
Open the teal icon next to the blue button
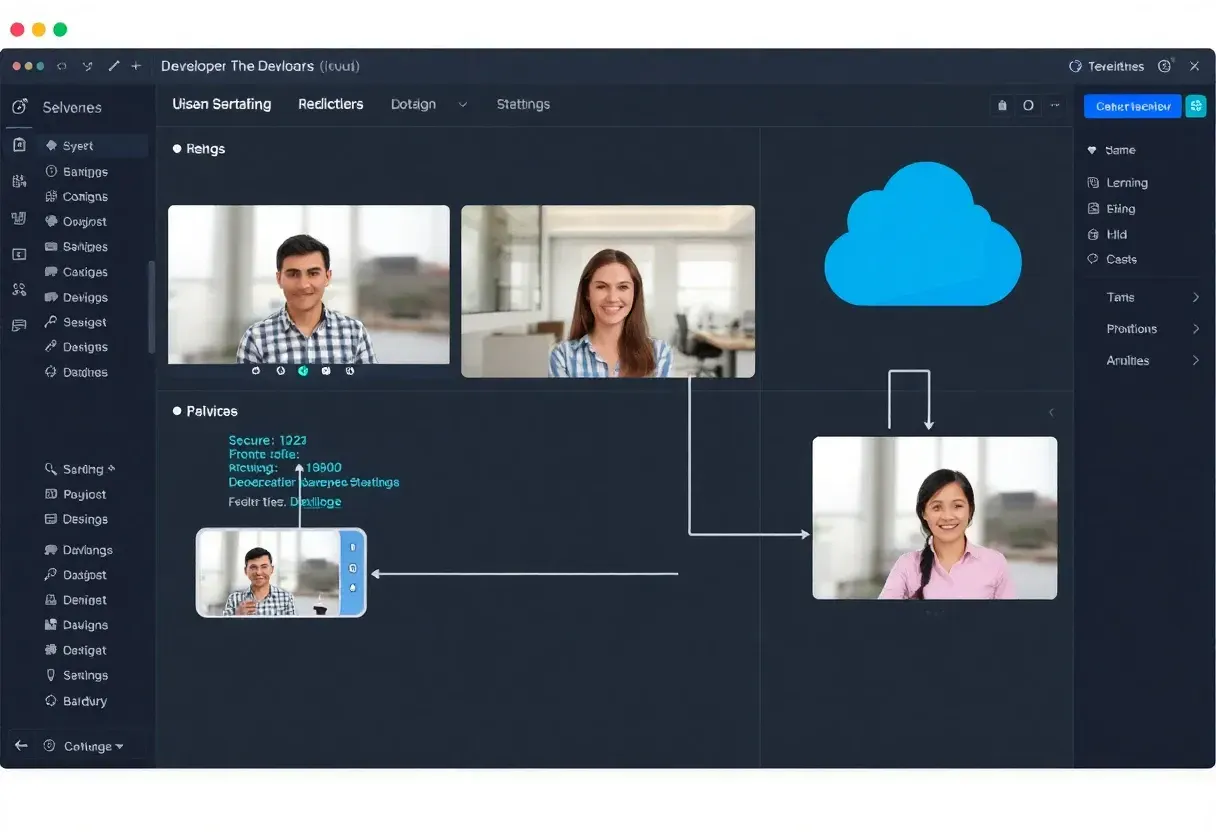[x=1196, y=105]
